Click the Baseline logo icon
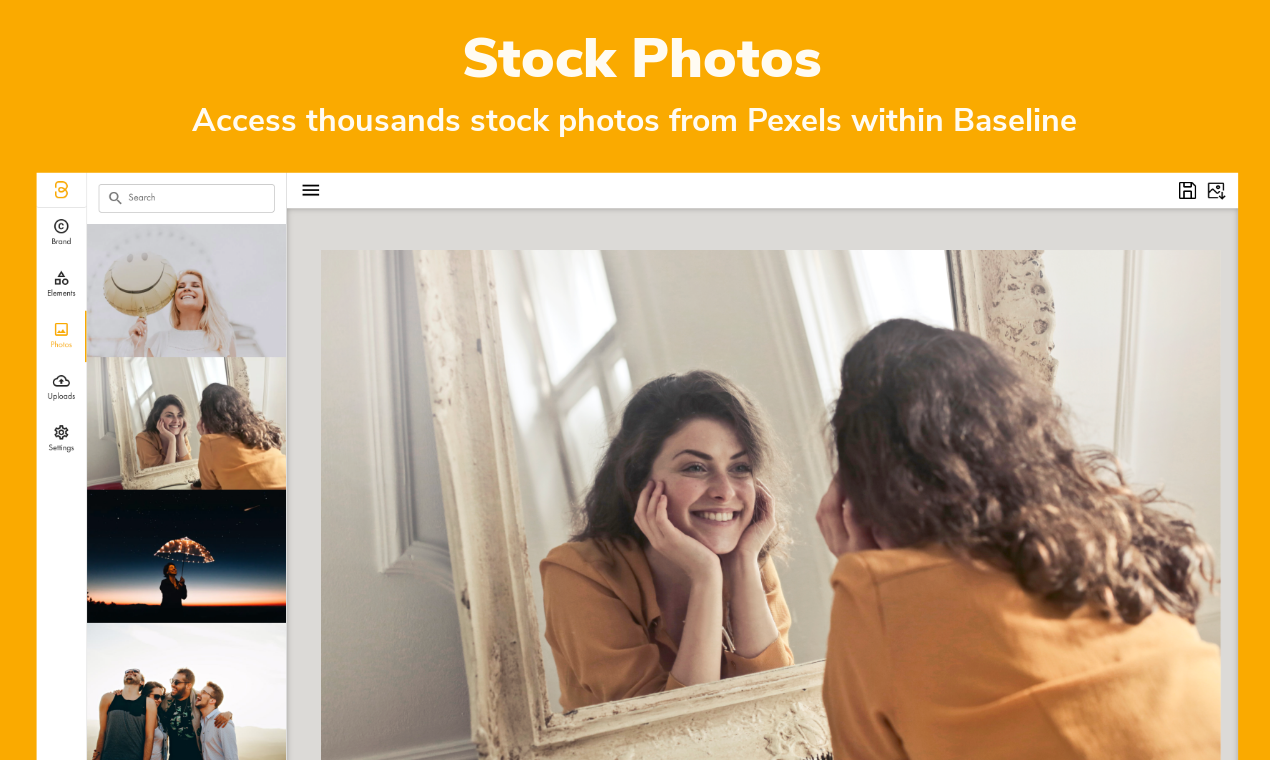 coord(61,190)
